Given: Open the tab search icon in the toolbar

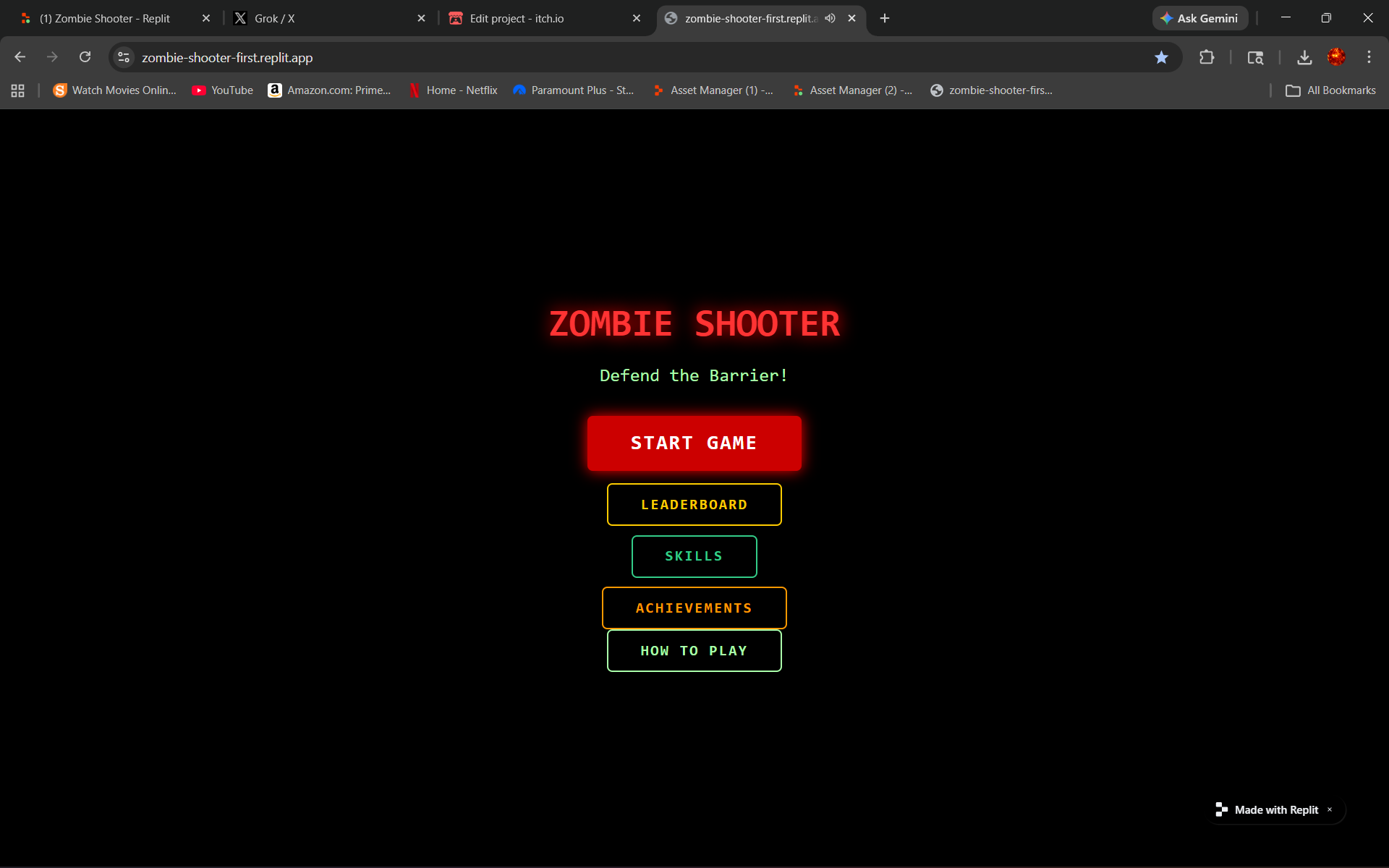Looking at the screenshot, I should coord(1255,57).
